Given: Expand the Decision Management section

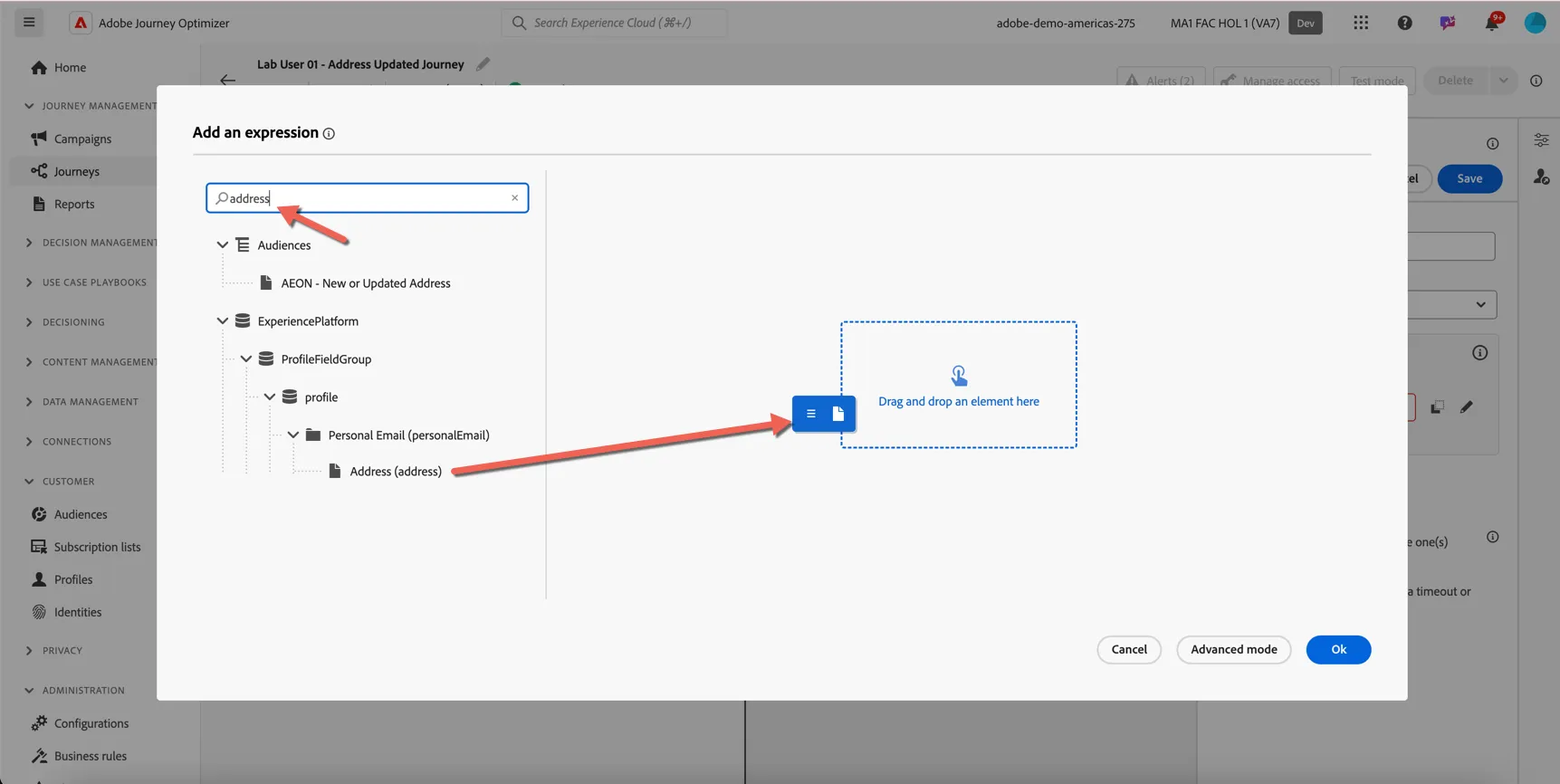Looking at the screenshot, I should click(x=29, y=243).
